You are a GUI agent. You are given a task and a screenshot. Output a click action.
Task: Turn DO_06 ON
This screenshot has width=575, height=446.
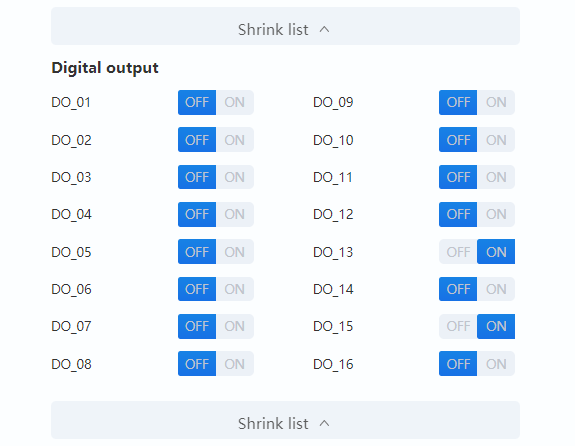tap(235, 289)
